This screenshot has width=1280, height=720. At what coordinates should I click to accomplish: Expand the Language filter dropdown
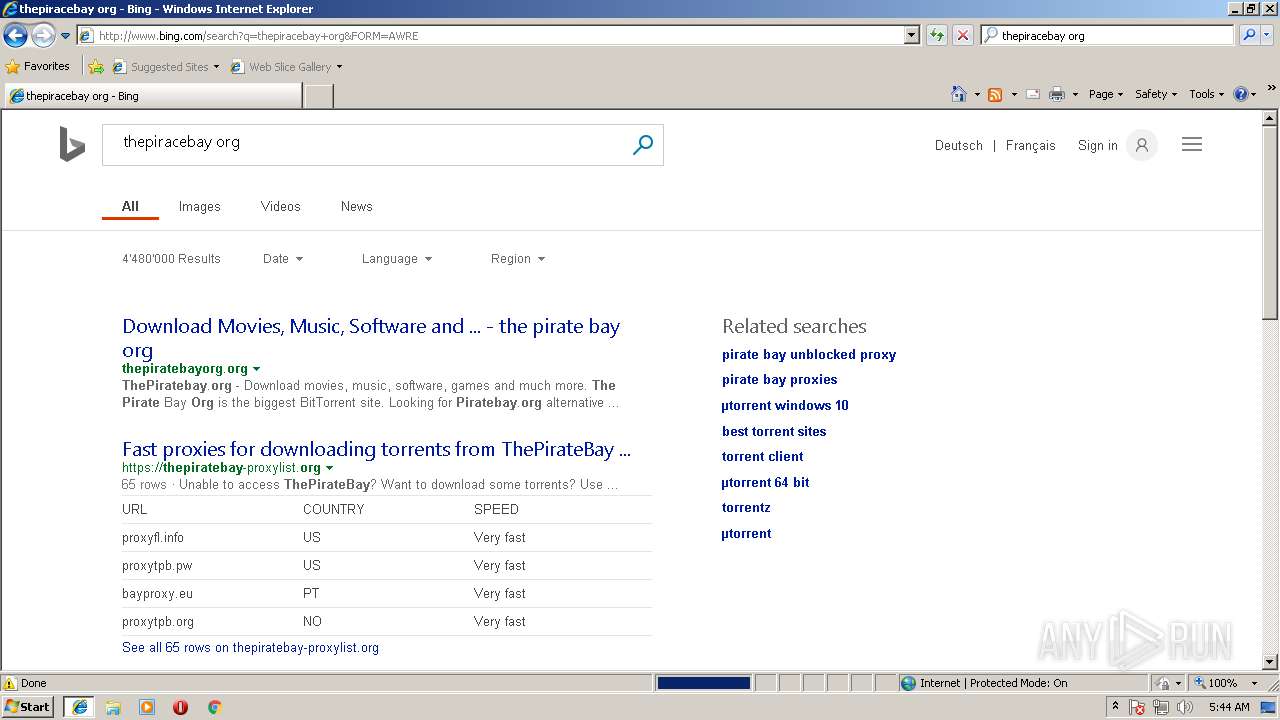[x=397, y=259]
